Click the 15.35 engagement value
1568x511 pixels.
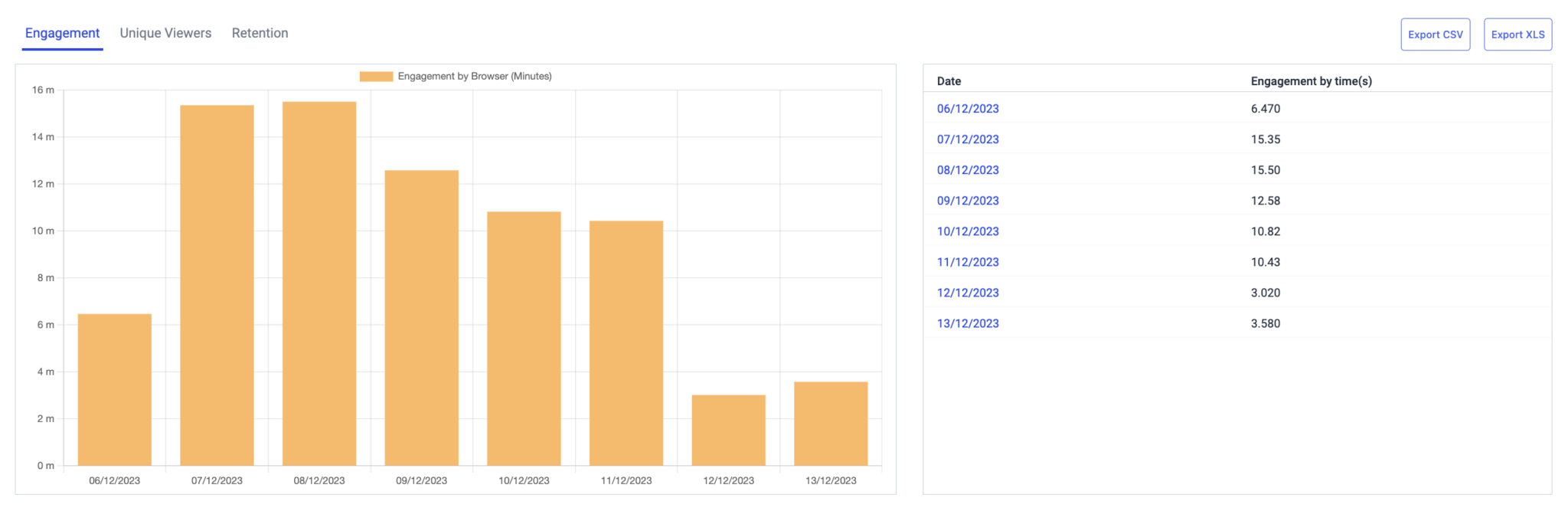point(1266,139)
